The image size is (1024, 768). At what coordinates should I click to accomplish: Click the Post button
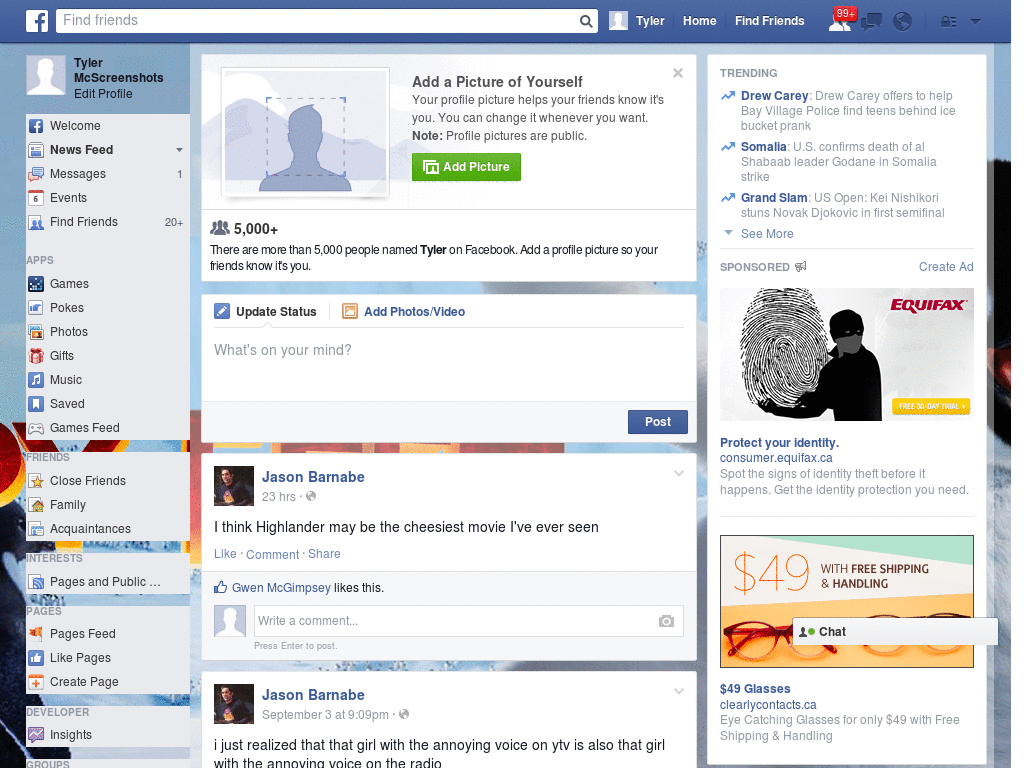[x=658, y=422]
